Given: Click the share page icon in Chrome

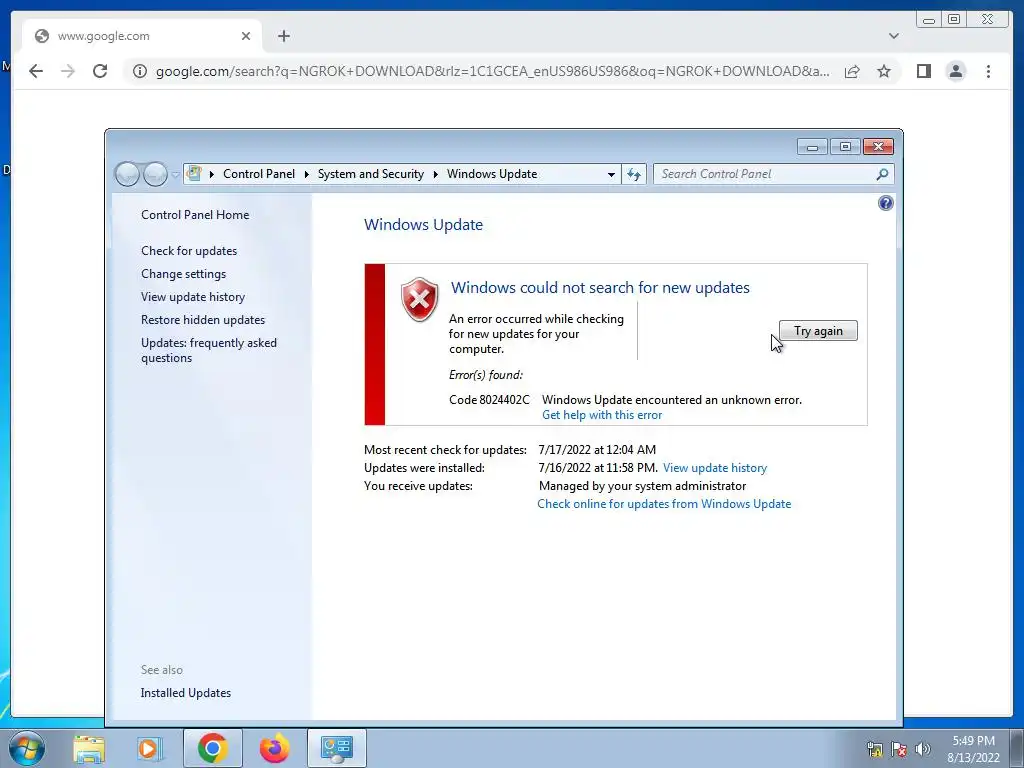Looking at the screenshot, I should tap(852, 71).
